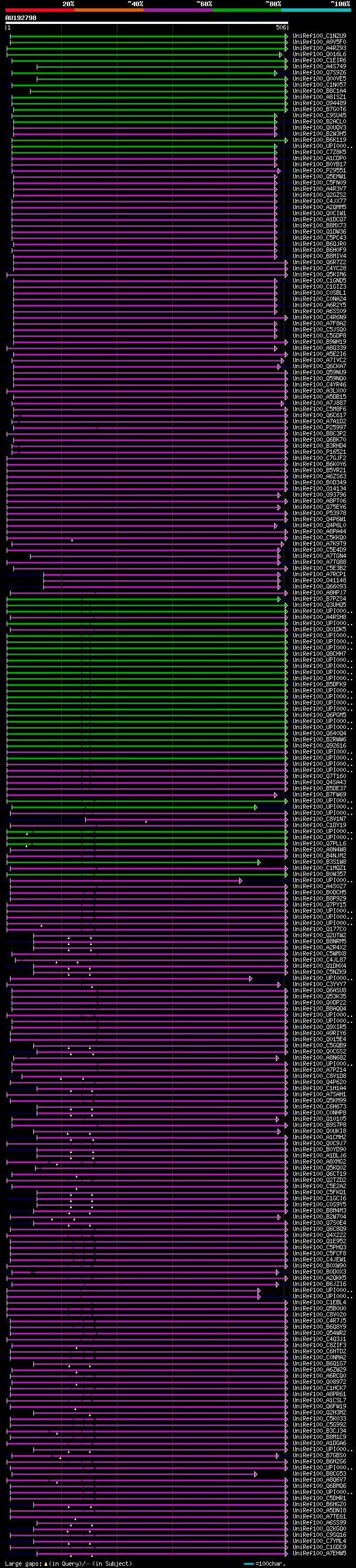
Task: Select the UniRef100_B4NJM2 label
Action: pos(319,856)
